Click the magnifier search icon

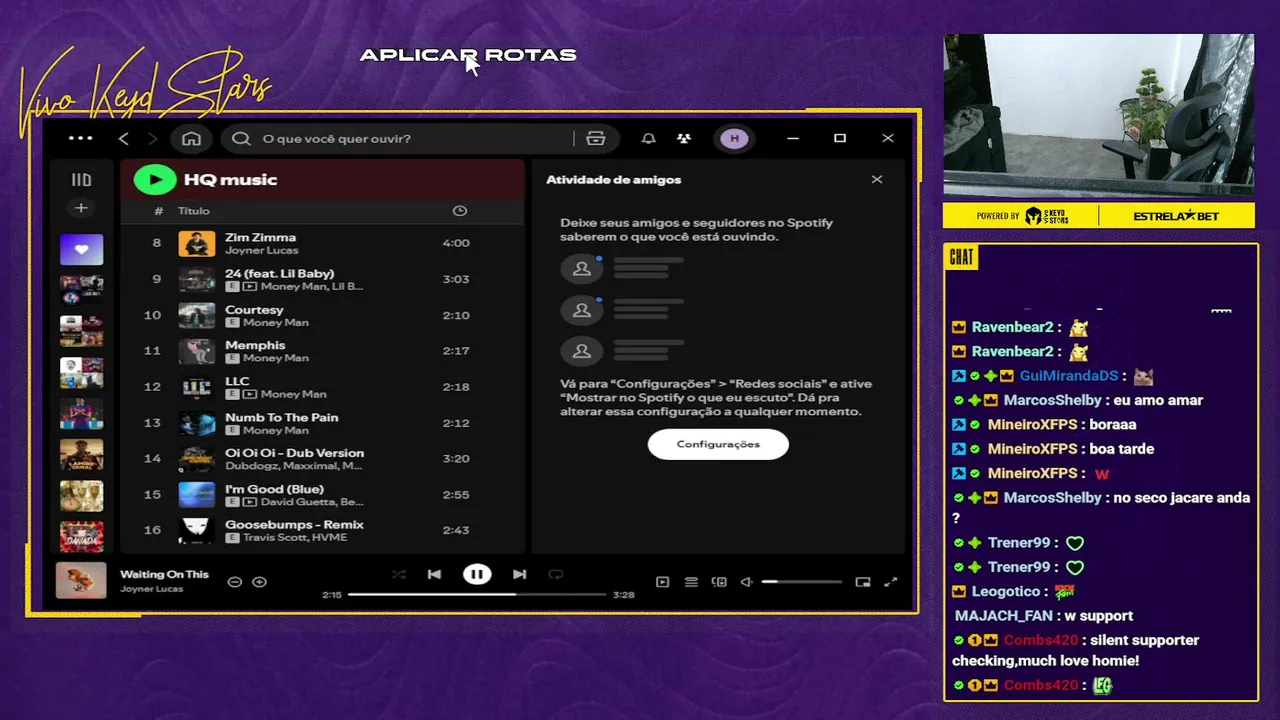coord(241,139)
